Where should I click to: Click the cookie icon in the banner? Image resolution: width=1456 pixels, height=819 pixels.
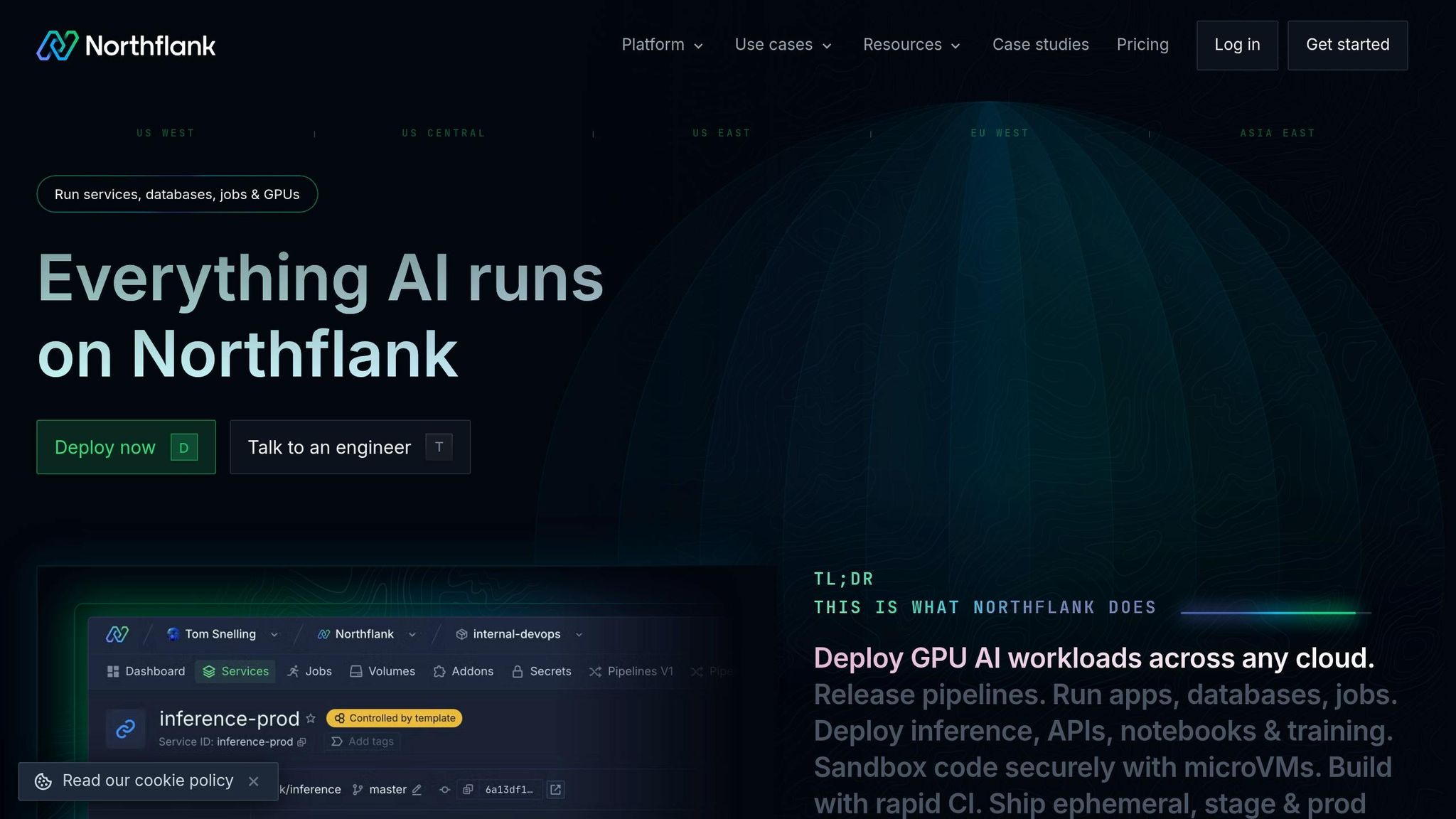tap(43, 781)
